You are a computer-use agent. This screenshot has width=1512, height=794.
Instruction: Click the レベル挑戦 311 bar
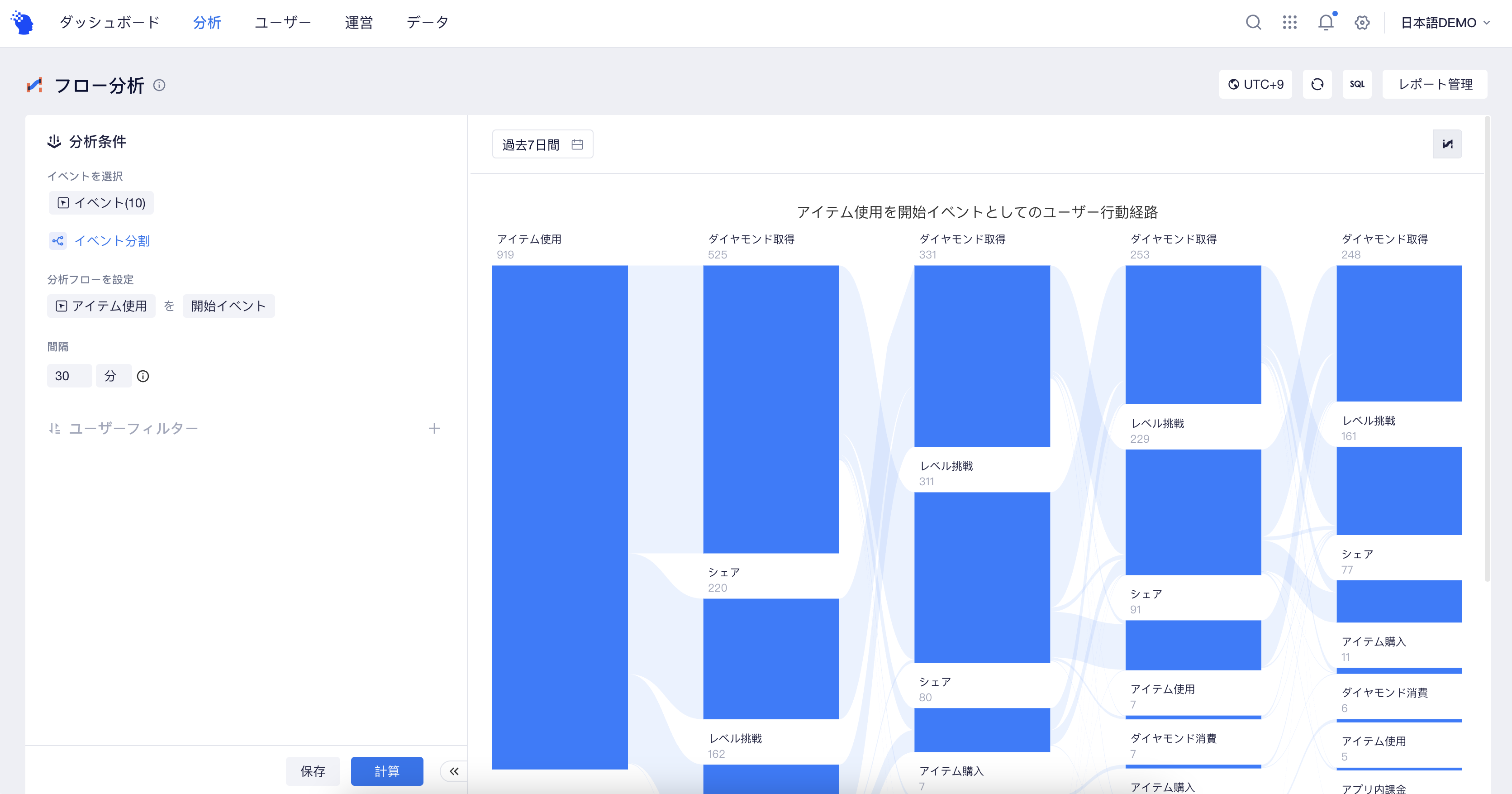(x=982, y=577)
